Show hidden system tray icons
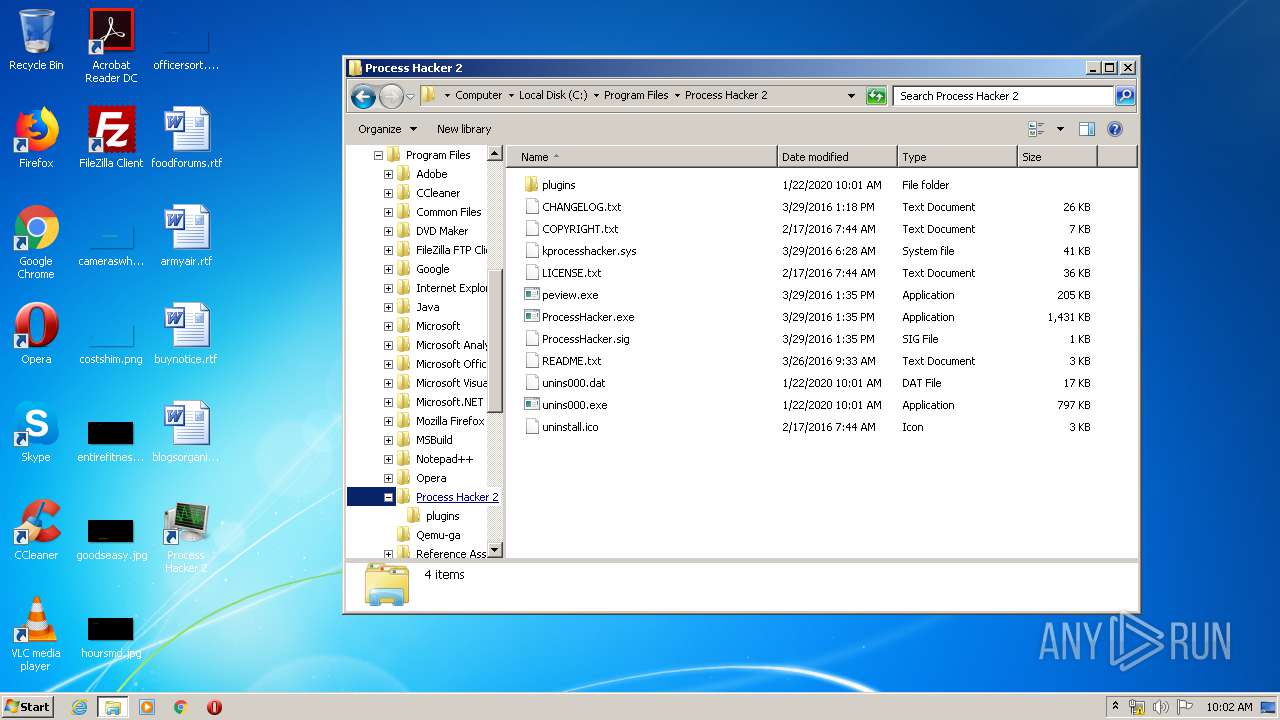This screenshot has width=1280, height=720. (x=1116, y=706)
